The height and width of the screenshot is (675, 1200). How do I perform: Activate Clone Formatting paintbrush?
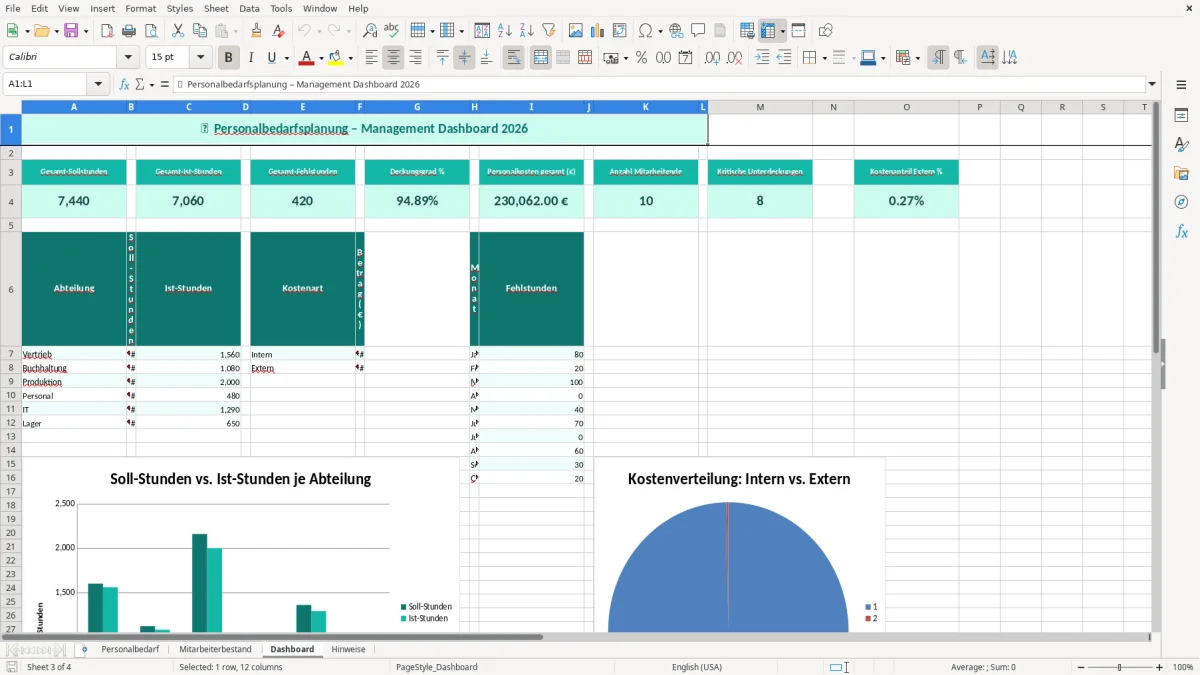click(257, 31)
